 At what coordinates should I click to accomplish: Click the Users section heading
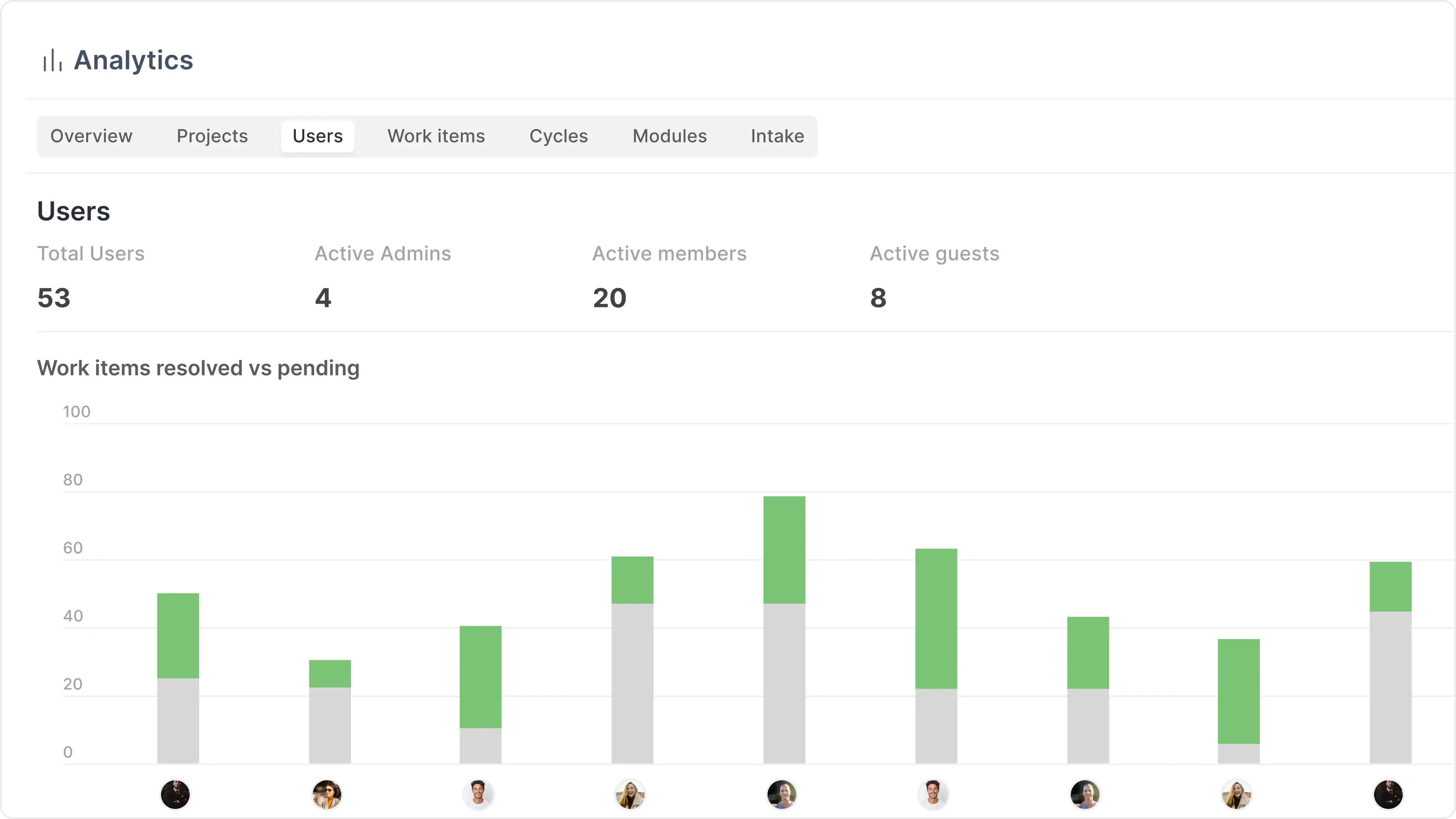[73, 210]
